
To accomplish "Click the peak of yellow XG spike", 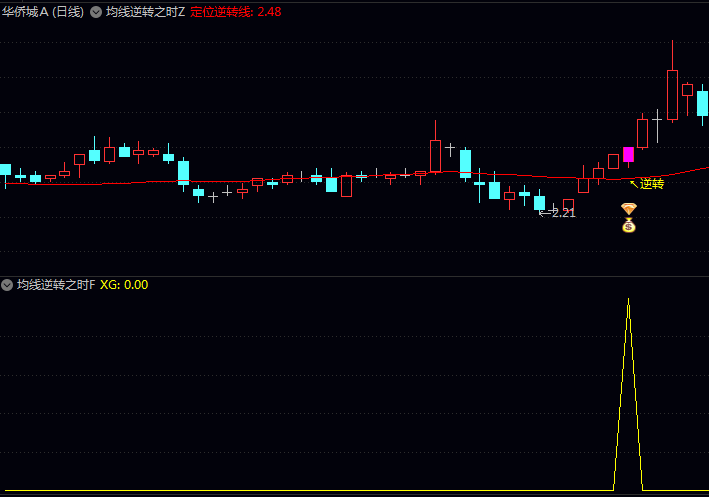I will 629,300.
